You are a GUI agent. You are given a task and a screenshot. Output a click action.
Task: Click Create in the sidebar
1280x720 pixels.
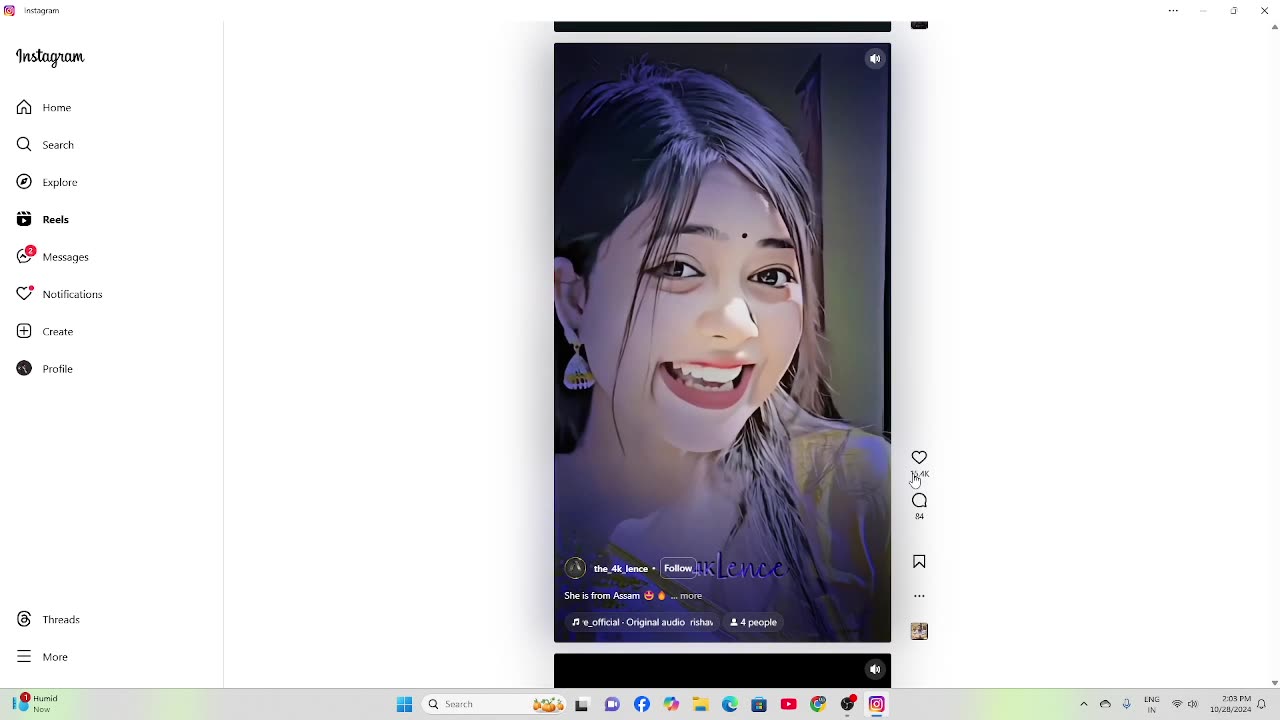pos(45,331)
